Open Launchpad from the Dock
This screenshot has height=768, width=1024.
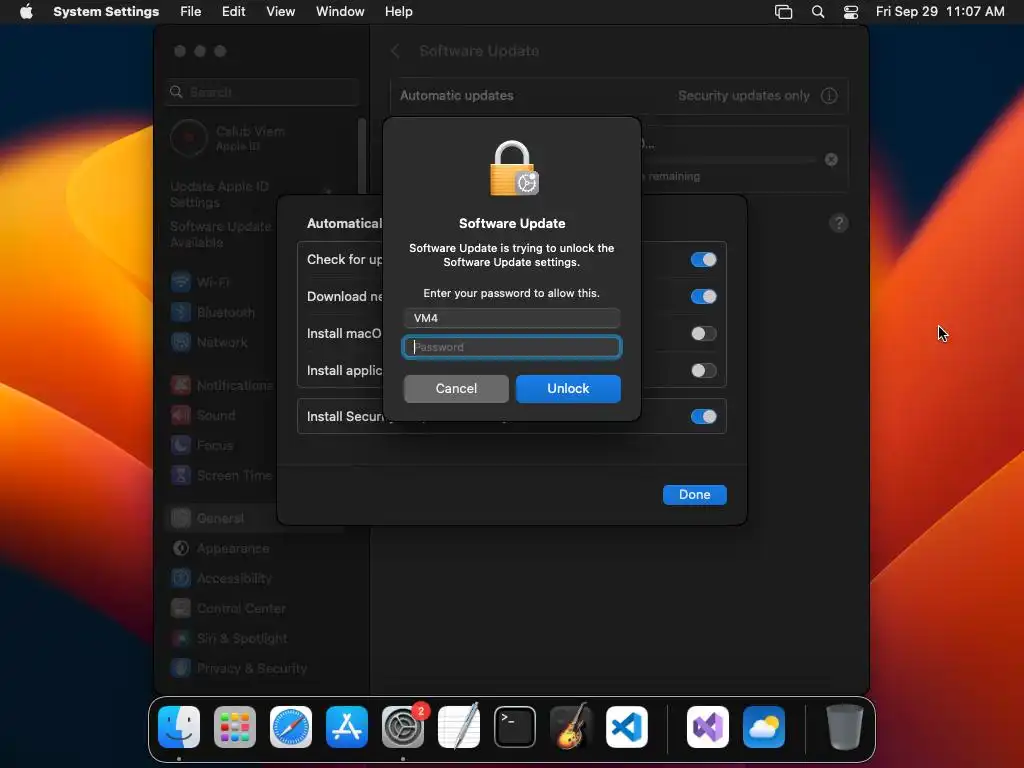coord(235,727)
